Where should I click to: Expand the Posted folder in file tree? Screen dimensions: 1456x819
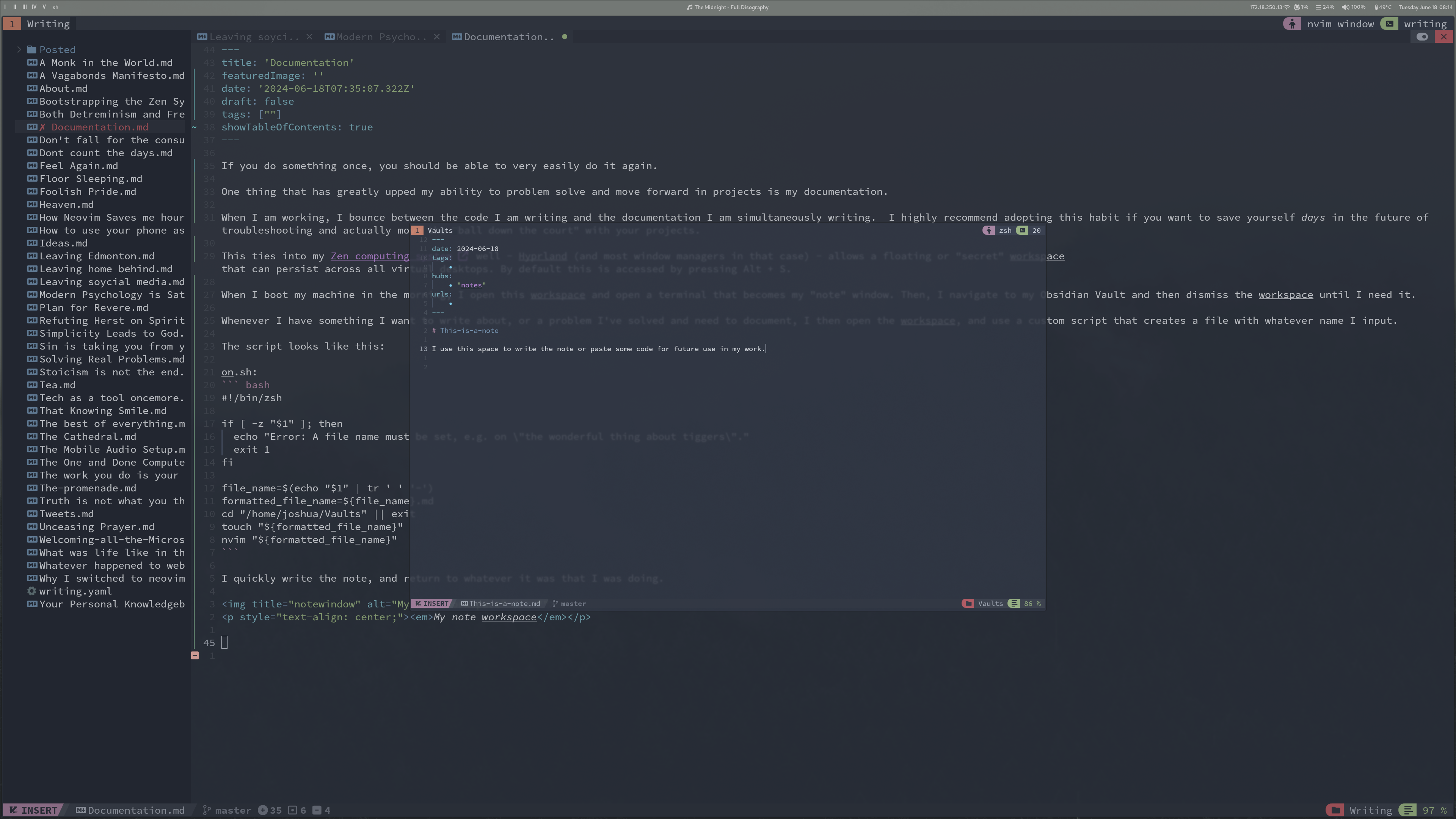pyautogui.click(x=19, y=50)
